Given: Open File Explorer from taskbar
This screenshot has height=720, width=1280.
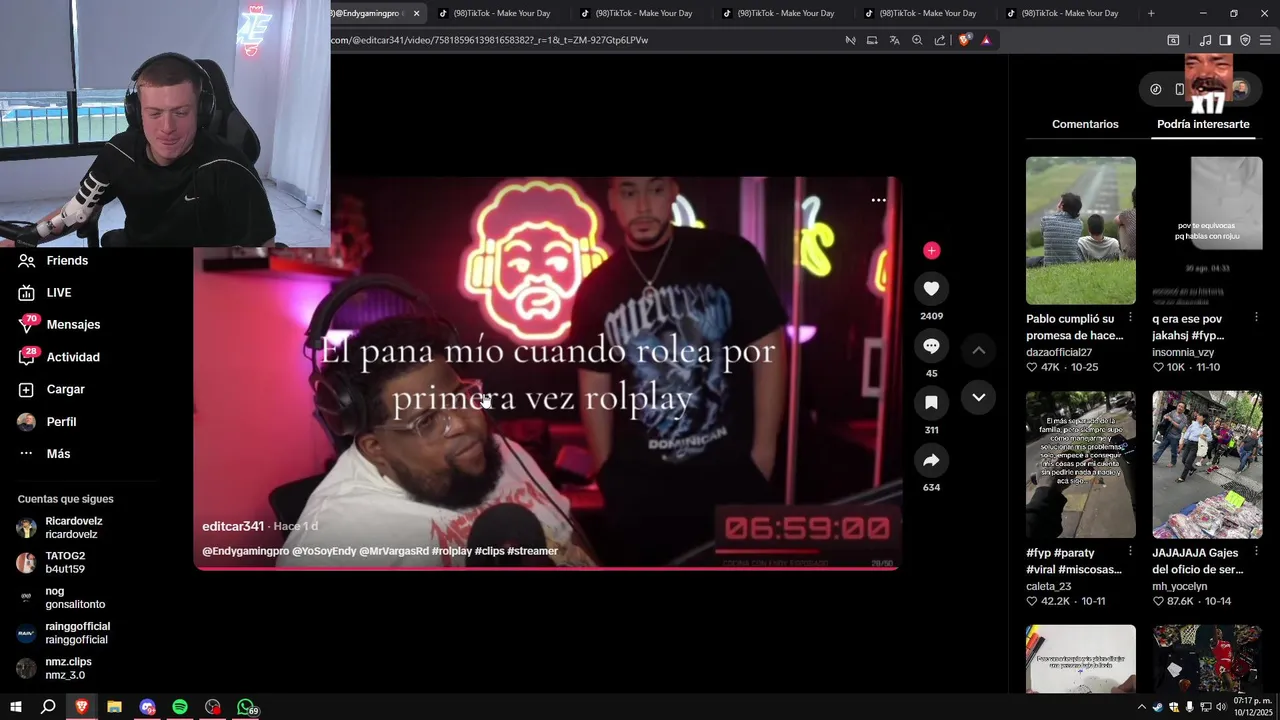Looking at the screenshot, I should (x=114, y=707).
